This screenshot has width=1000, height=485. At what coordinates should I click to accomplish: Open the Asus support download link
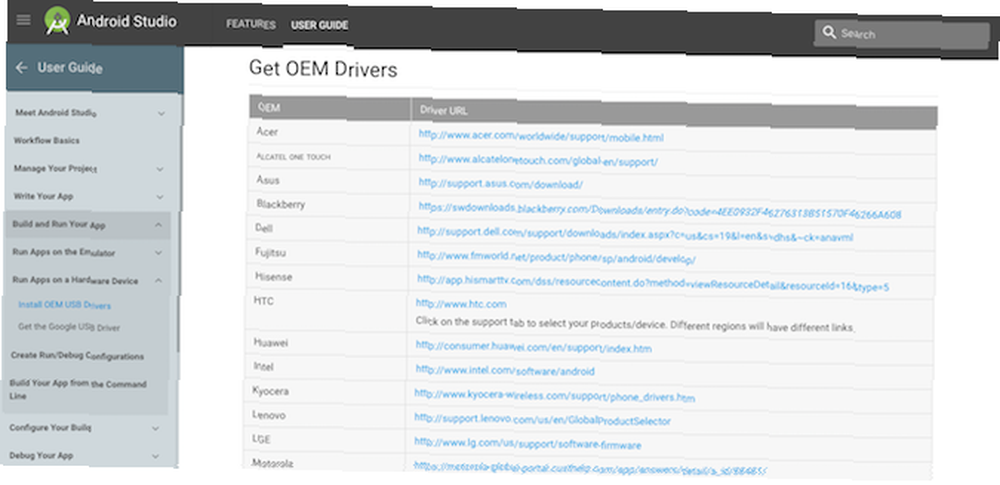[x=501, y=184]
